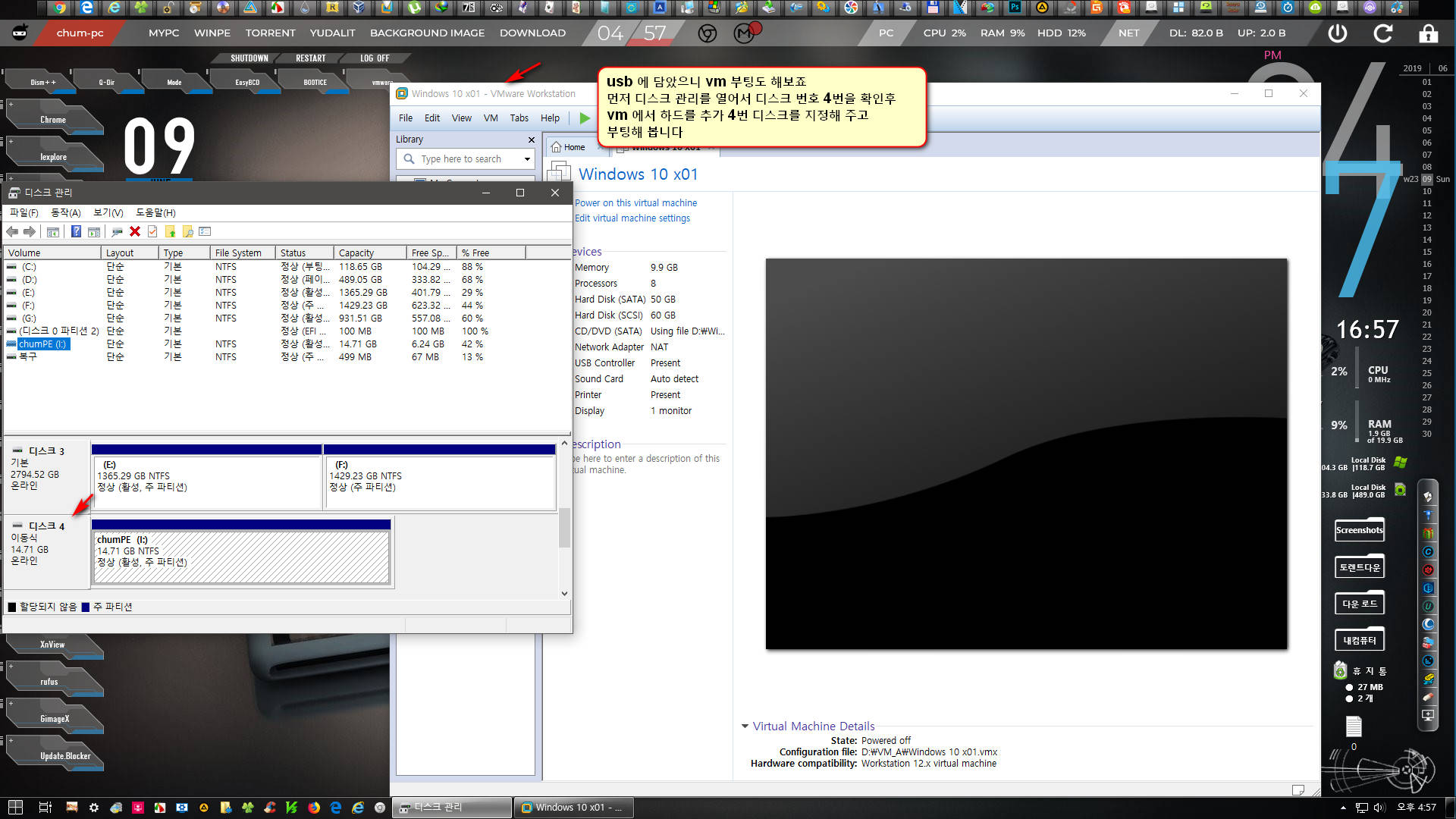Viewport: 1456px width, 819px height.
Task: Open the Edit menu in VMware Workstation
Action: click(432, 118)
